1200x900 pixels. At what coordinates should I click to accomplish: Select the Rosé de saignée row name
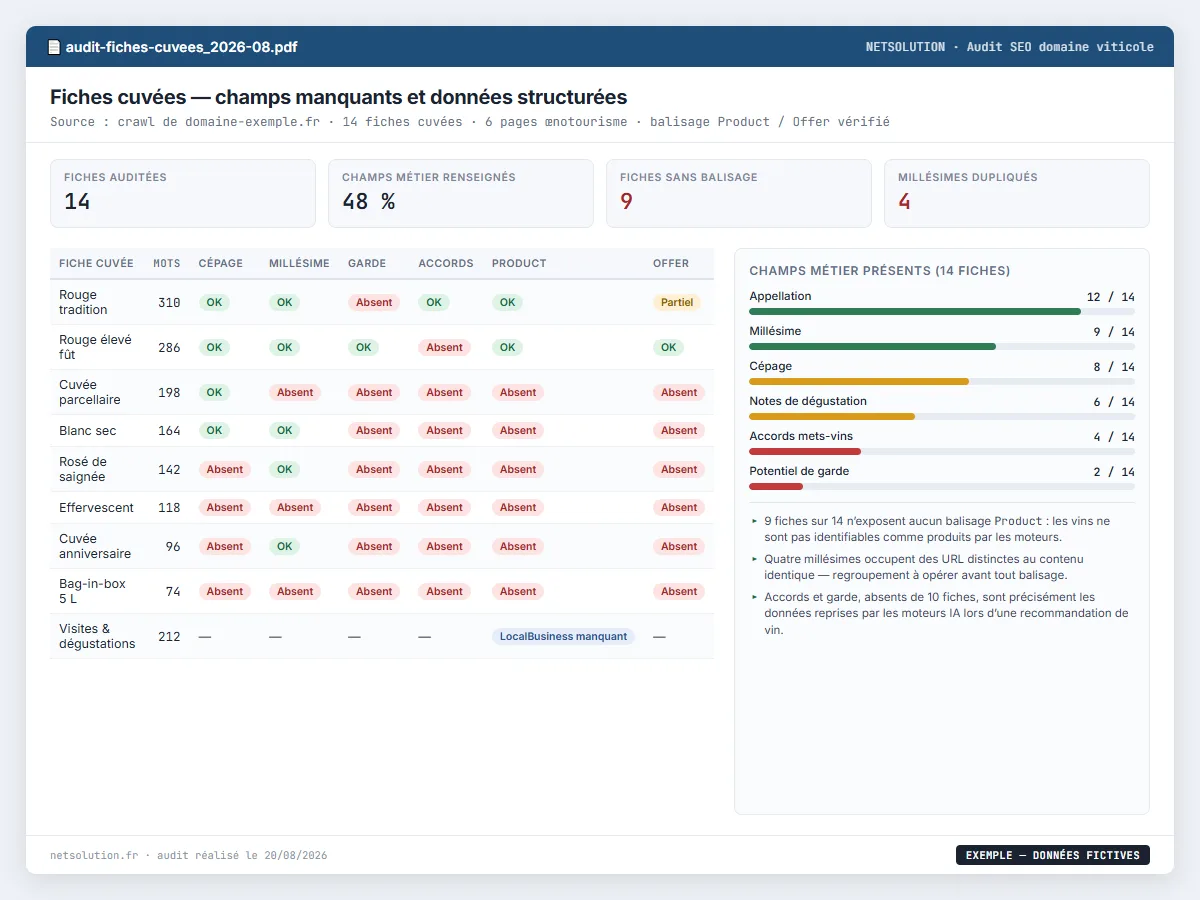coord(83,469)
